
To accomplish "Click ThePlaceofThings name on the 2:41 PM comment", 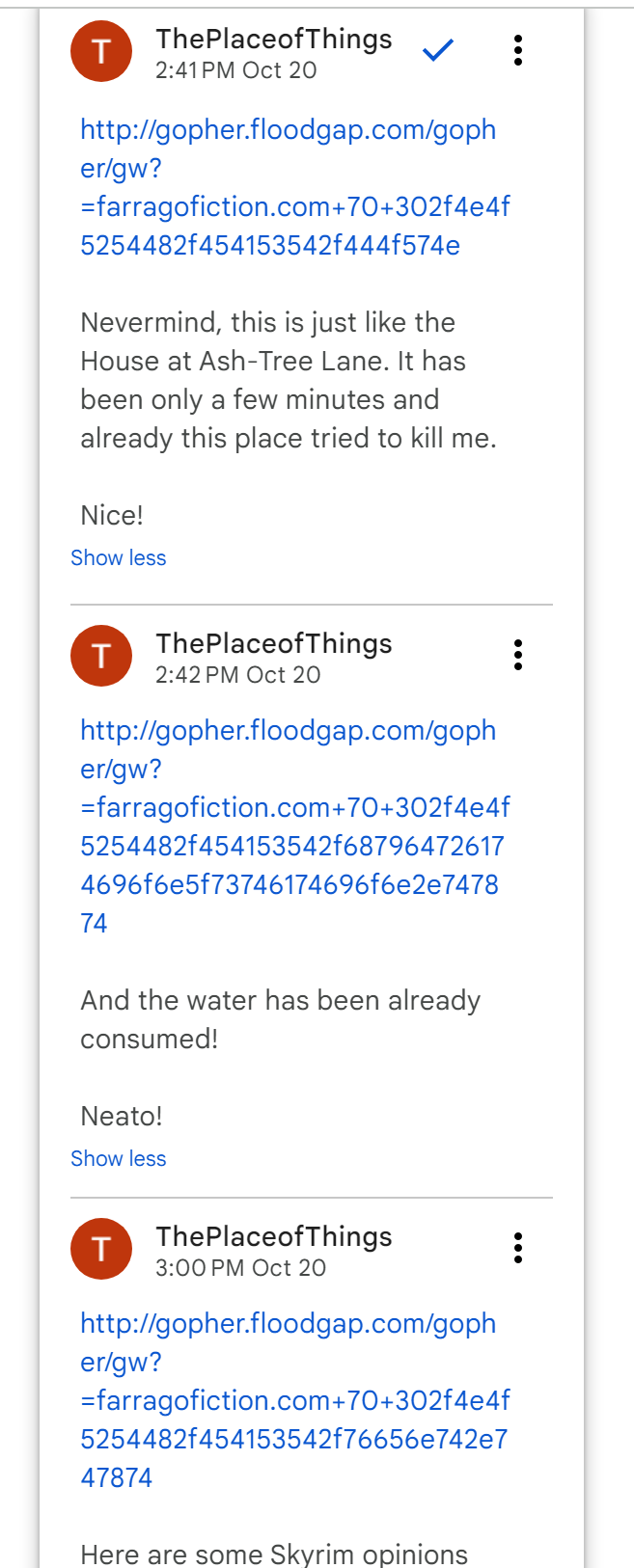I will coord(274,39).
